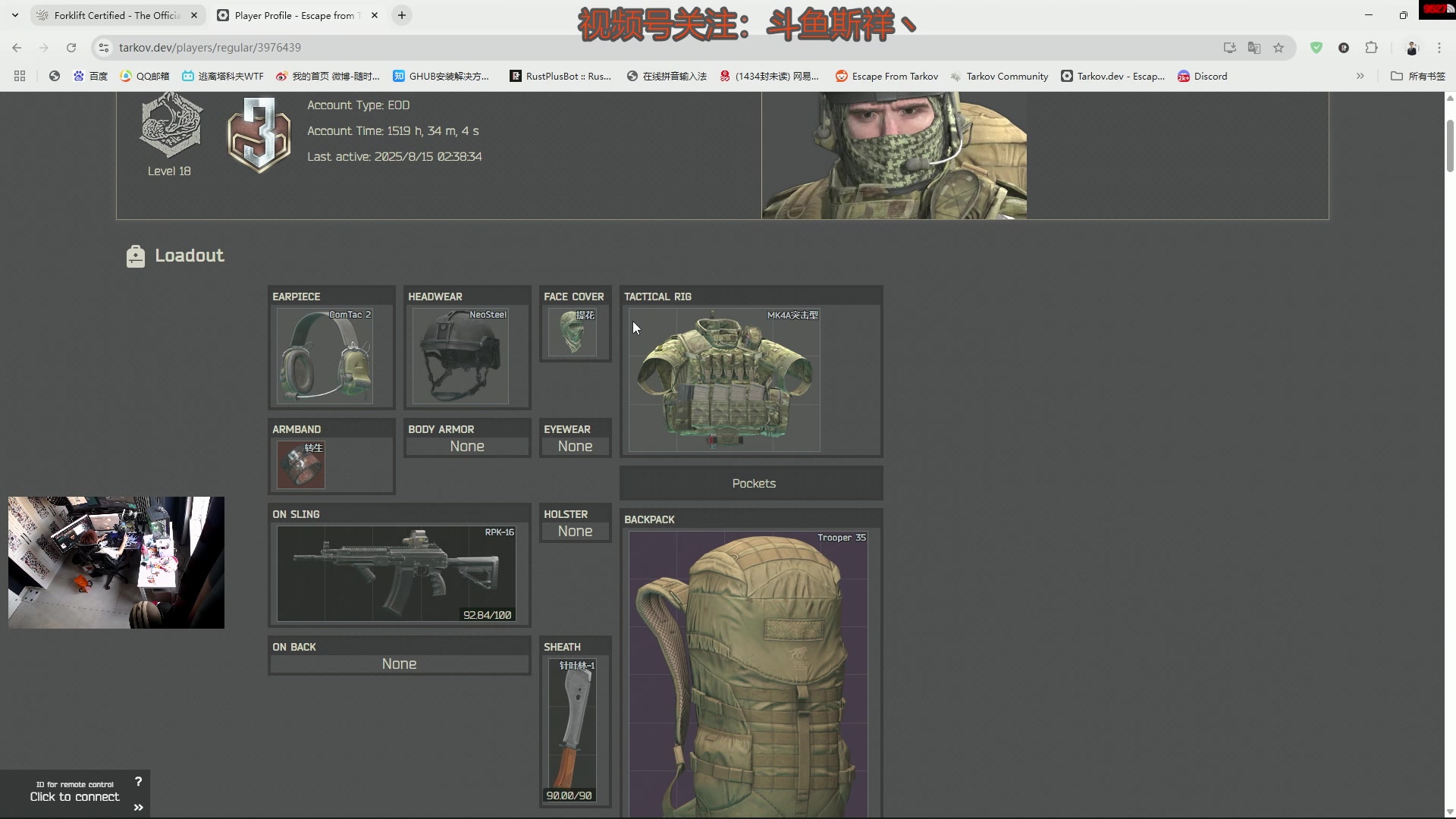This screenshot has width=1456, height=819.
Task: Reload the current page
Action: pos(71,48)
